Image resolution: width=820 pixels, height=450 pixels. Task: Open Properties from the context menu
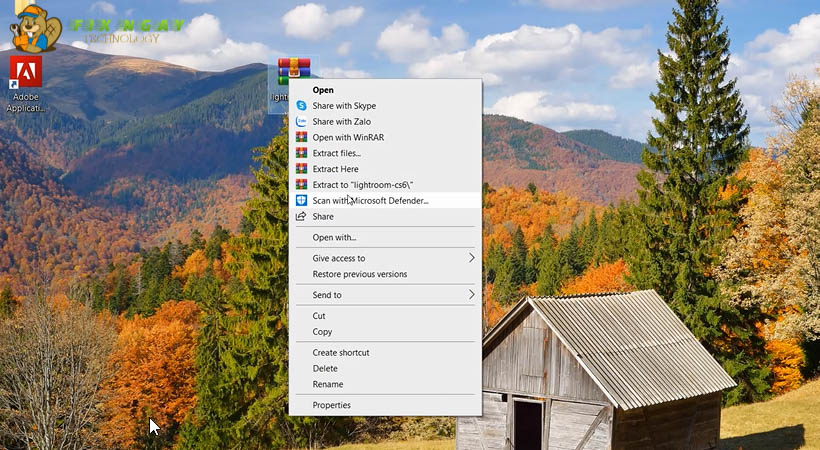pyautogui.click(x=385, y=404)
